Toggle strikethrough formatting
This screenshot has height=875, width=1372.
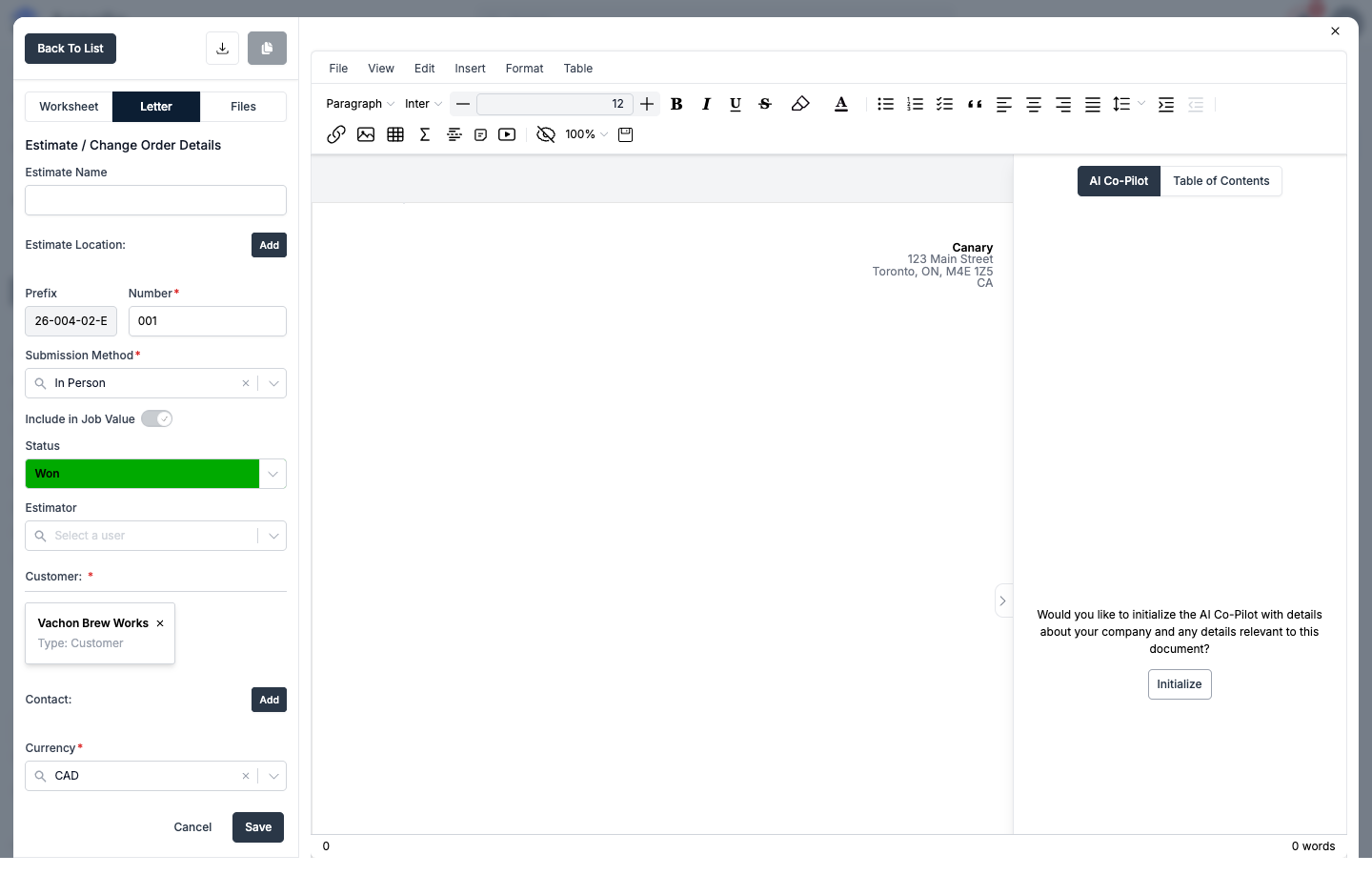[765, 104]
